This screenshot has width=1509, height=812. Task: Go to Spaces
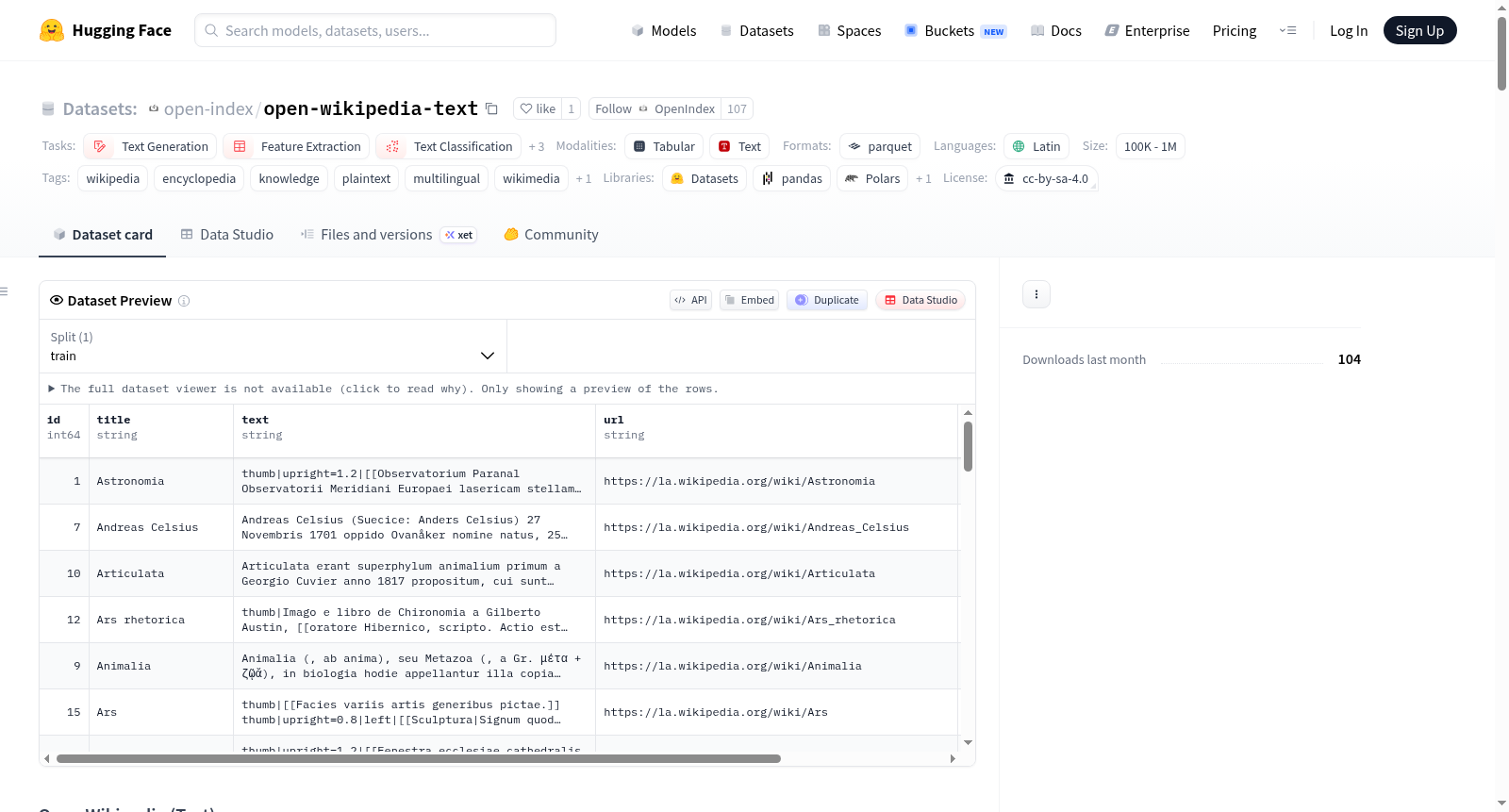(x=849, y=30)
